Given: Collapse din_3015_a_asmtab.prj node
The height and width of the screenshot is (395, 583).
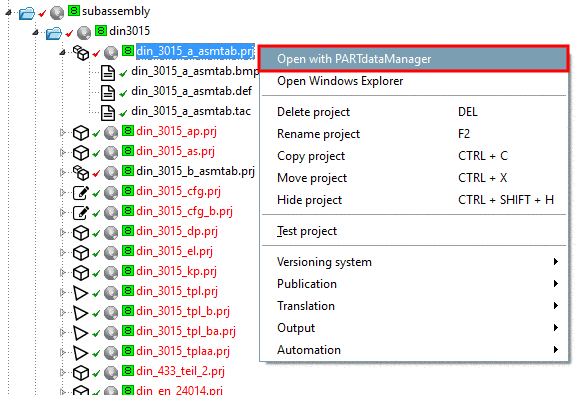Looking at the screenshot, I should click(x=62, y=52).
